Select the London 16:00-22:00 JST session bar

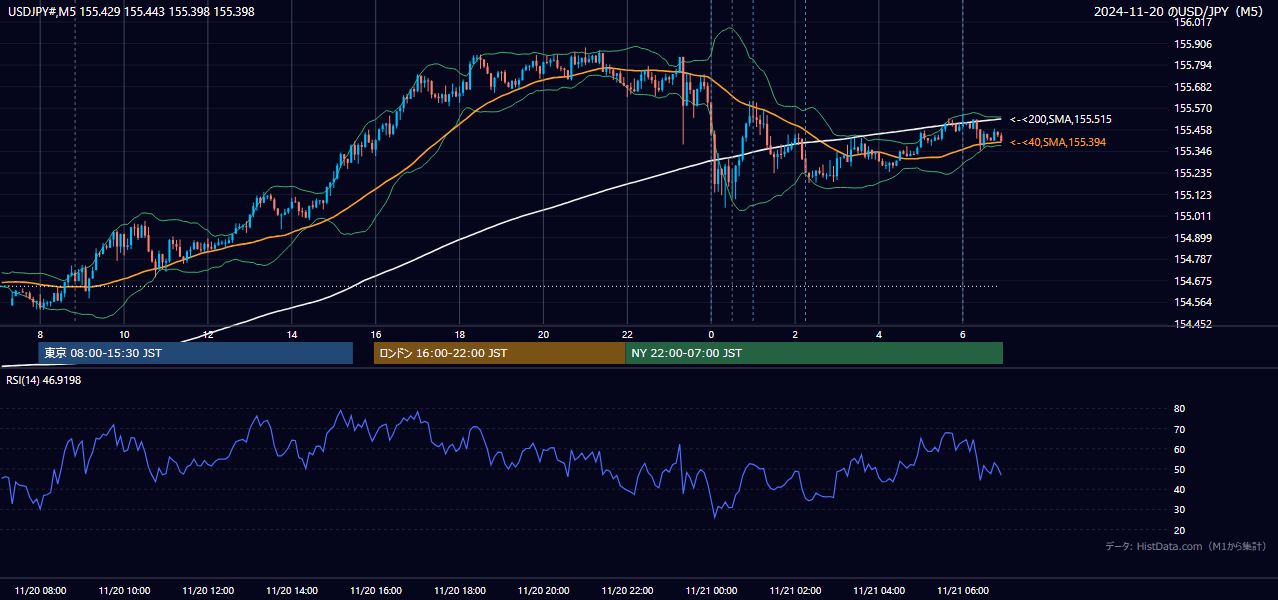point(499,353)
